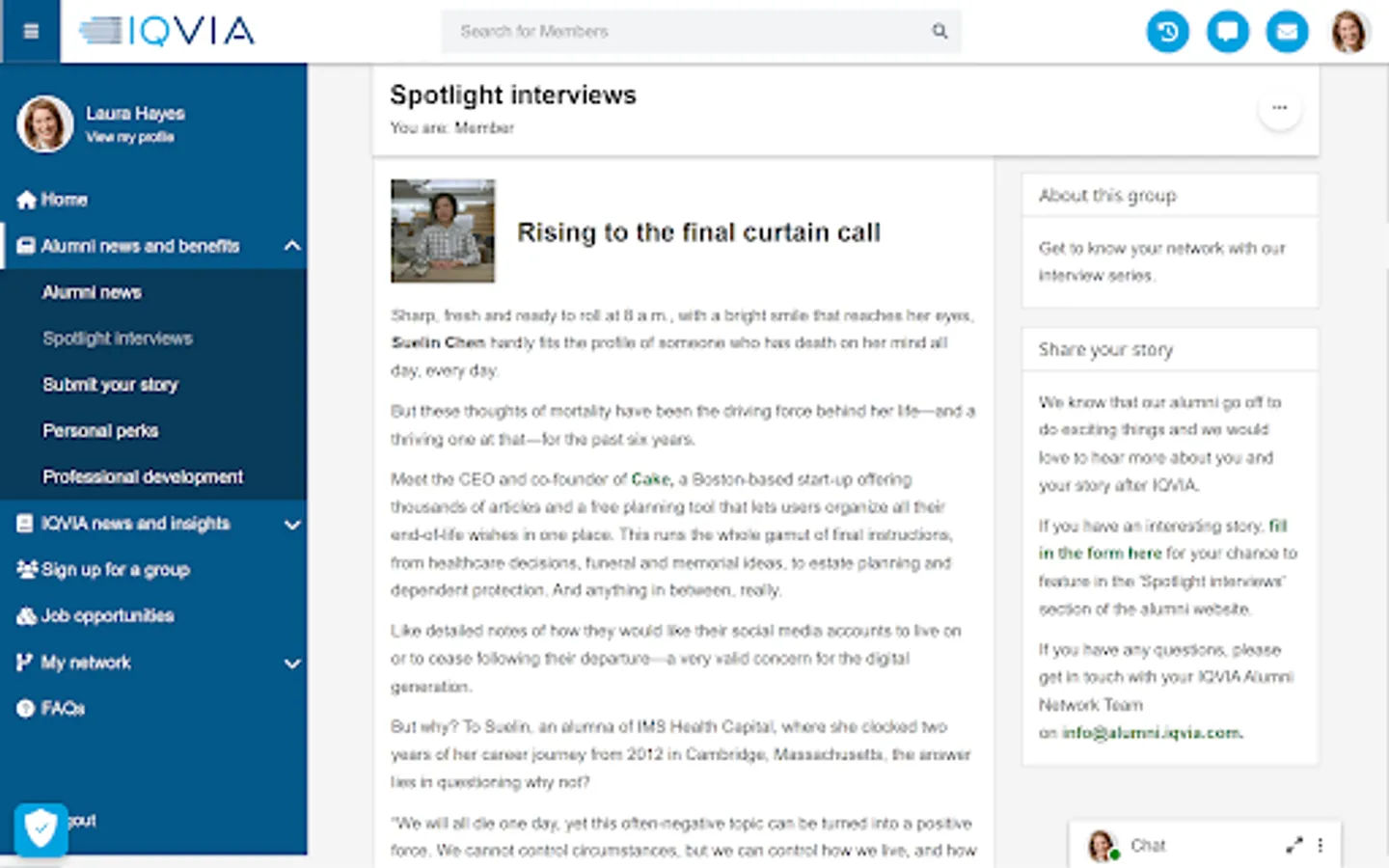Expand the My network chevron
This screenshot has width=1389, height=868.
292,664
